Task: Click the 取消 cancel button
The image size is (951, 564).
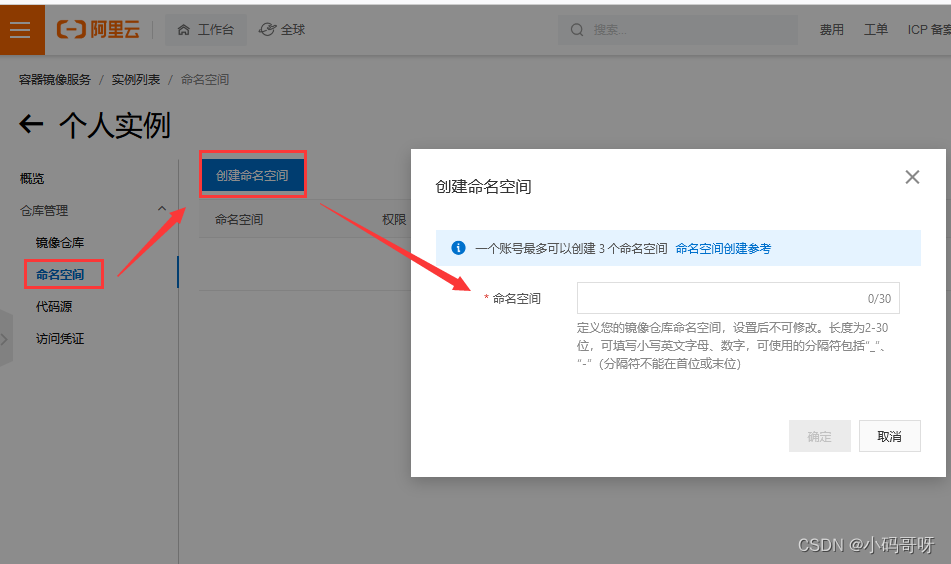Action: pyautogui.click(x=890, y=436)
